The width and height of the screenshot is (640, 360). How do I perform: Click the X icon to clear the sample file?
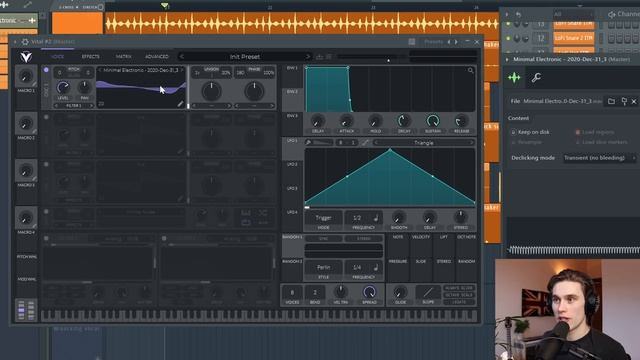(634, 101)
